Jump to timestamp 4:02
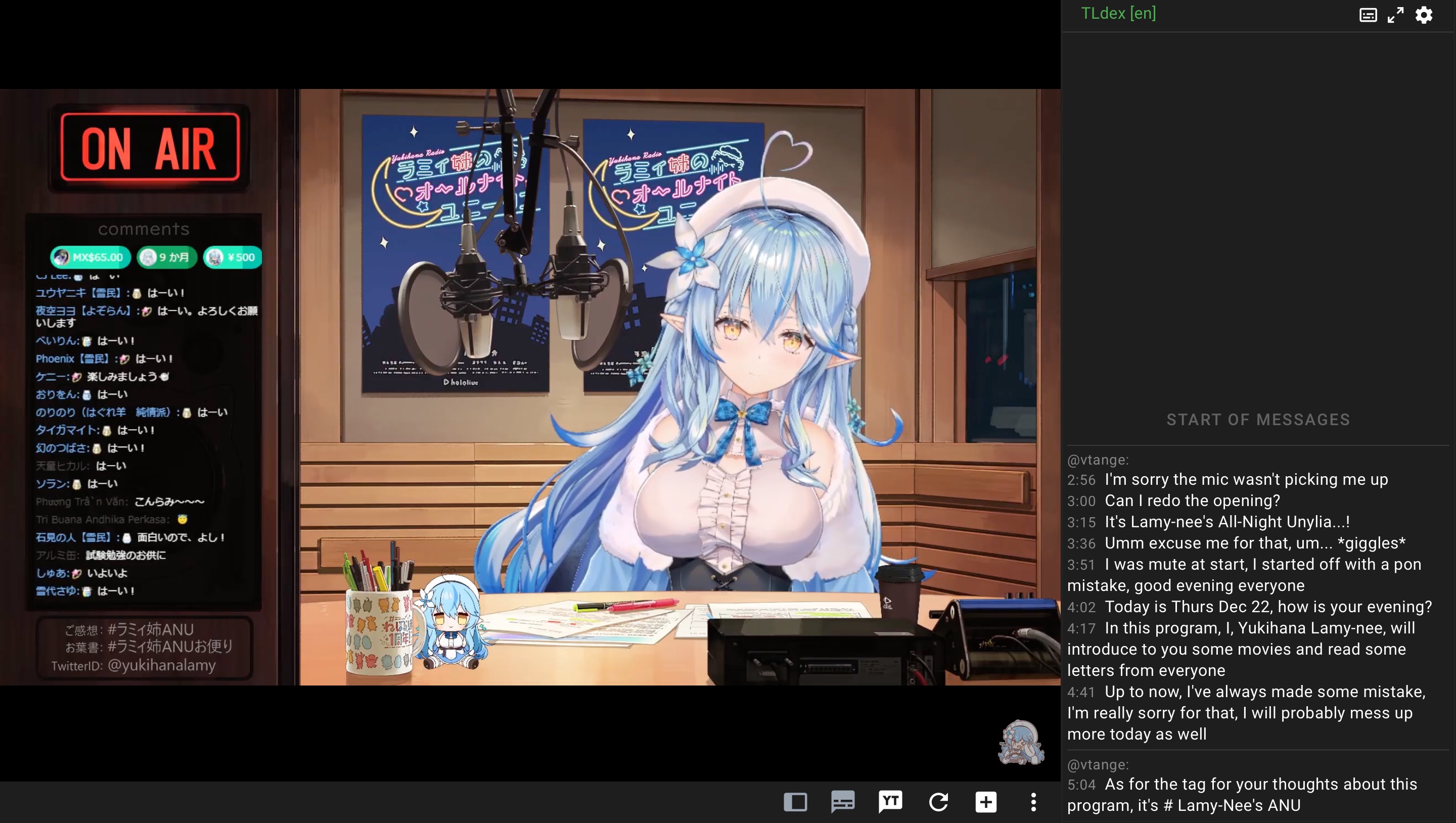The height and width of the screenshot is (823, 1456). (x=1081, y=607)
